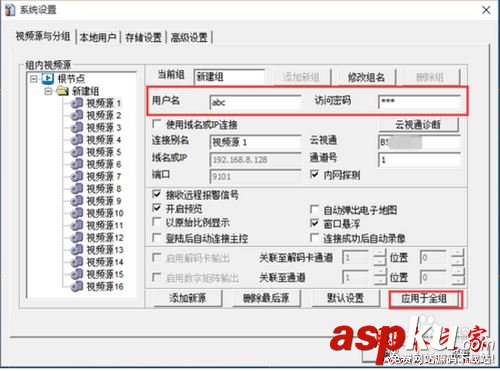500x371 pixels.
Task: Click 应用于全组 button
Action: (425, 299)
